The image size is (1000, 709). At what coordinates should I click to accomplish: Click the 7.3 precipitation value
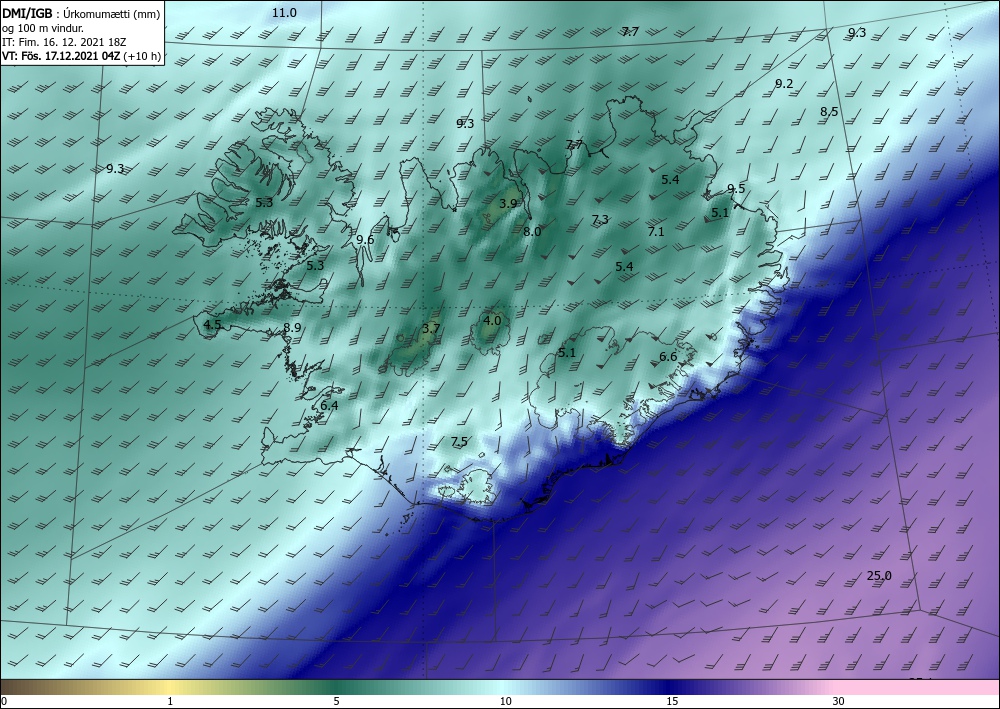coord(600,219)
